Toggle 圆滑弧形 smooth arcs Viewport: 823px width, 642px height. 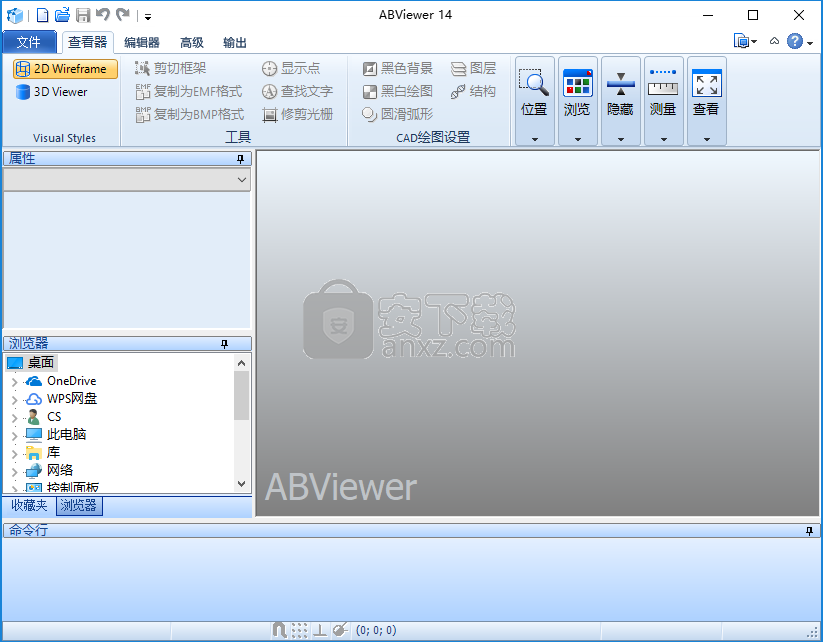tap(397, 114)
